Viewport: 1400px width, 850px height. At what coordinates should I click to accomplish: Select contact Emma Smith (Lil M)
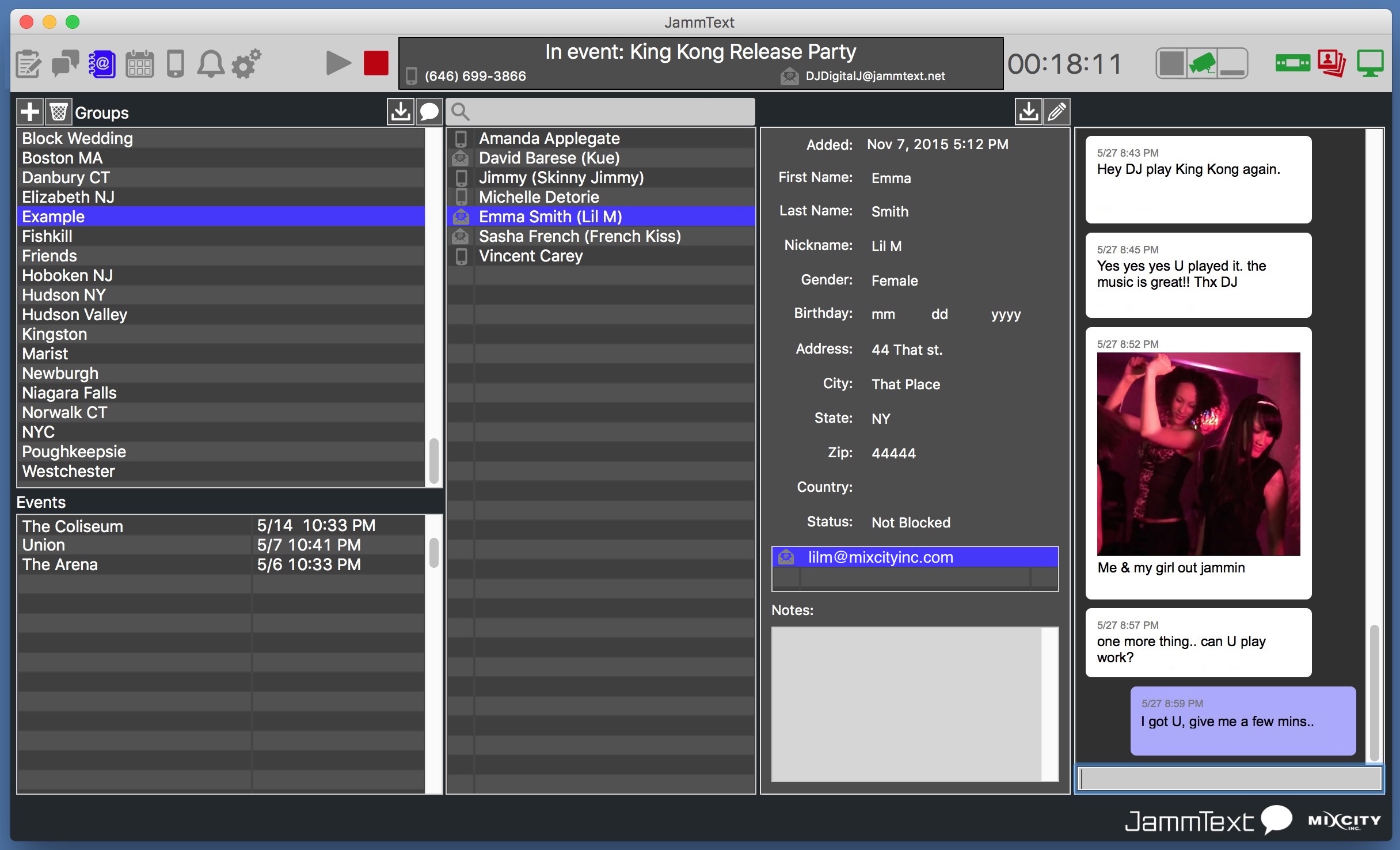click(601, 217)
